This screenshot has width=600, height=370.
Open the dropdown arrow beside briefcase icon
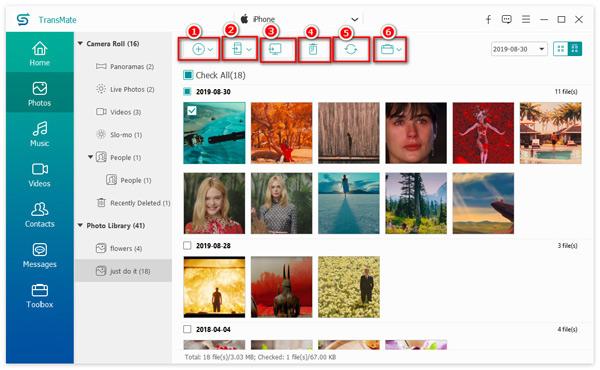pos(399,50)
